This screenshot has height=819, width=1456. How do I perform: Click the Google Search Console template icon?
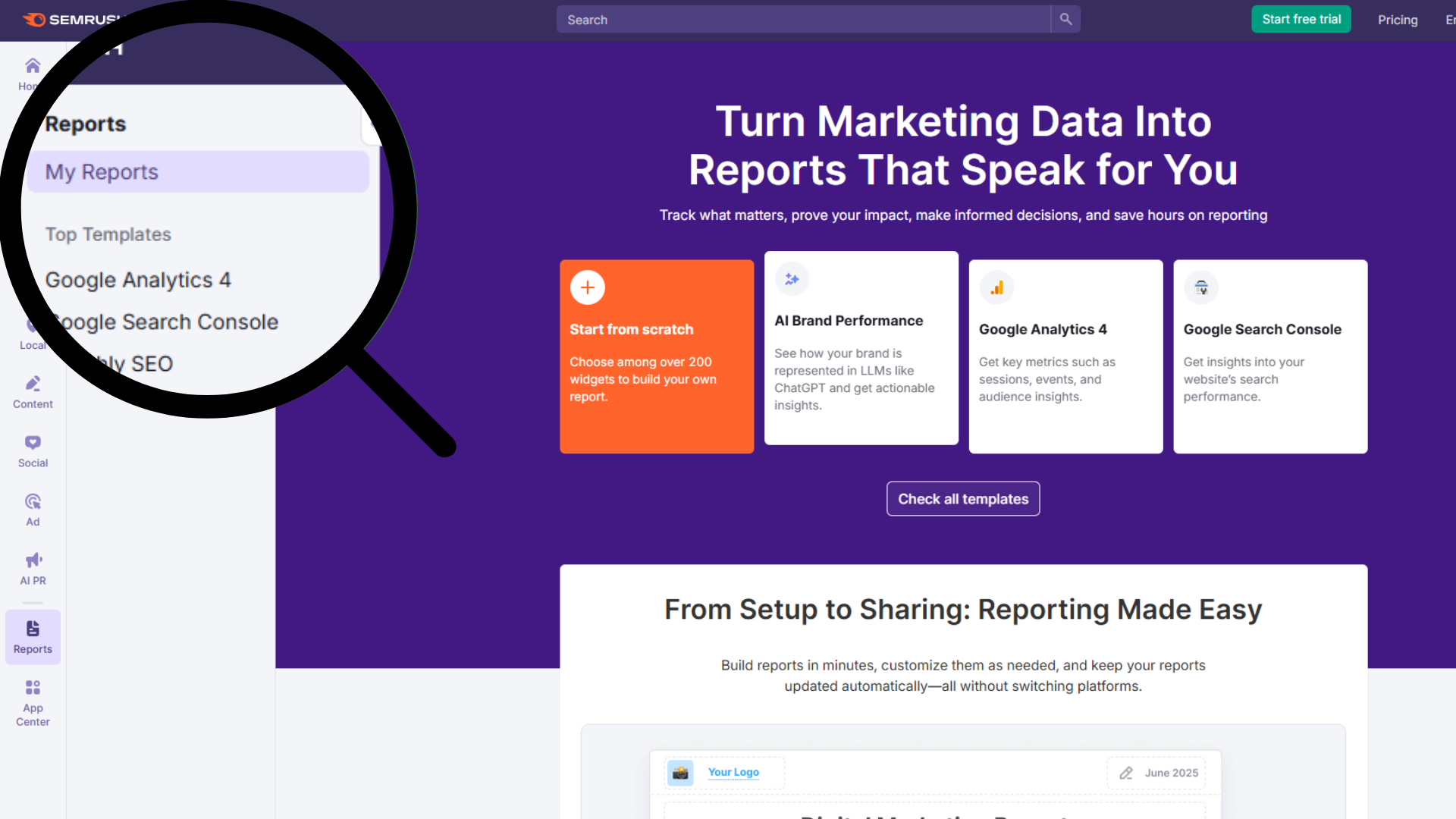[1201, 287]
